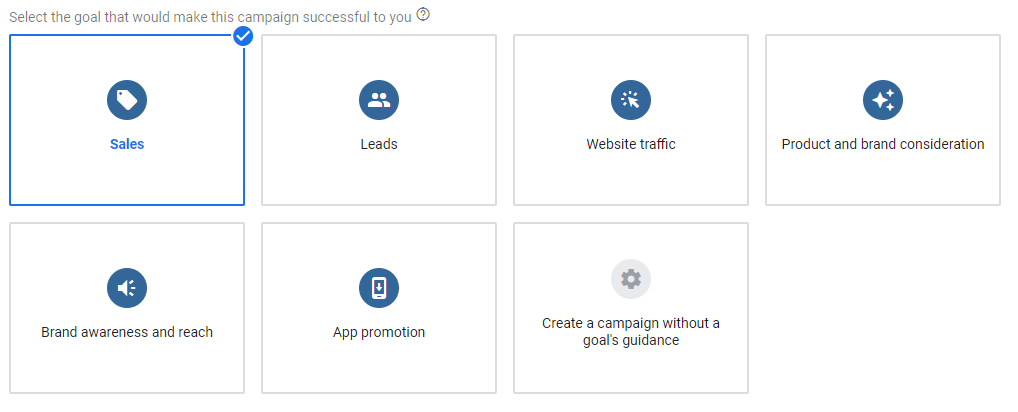
Task: Choose Create a campaign without a goal's guidance
Action: 631,332
